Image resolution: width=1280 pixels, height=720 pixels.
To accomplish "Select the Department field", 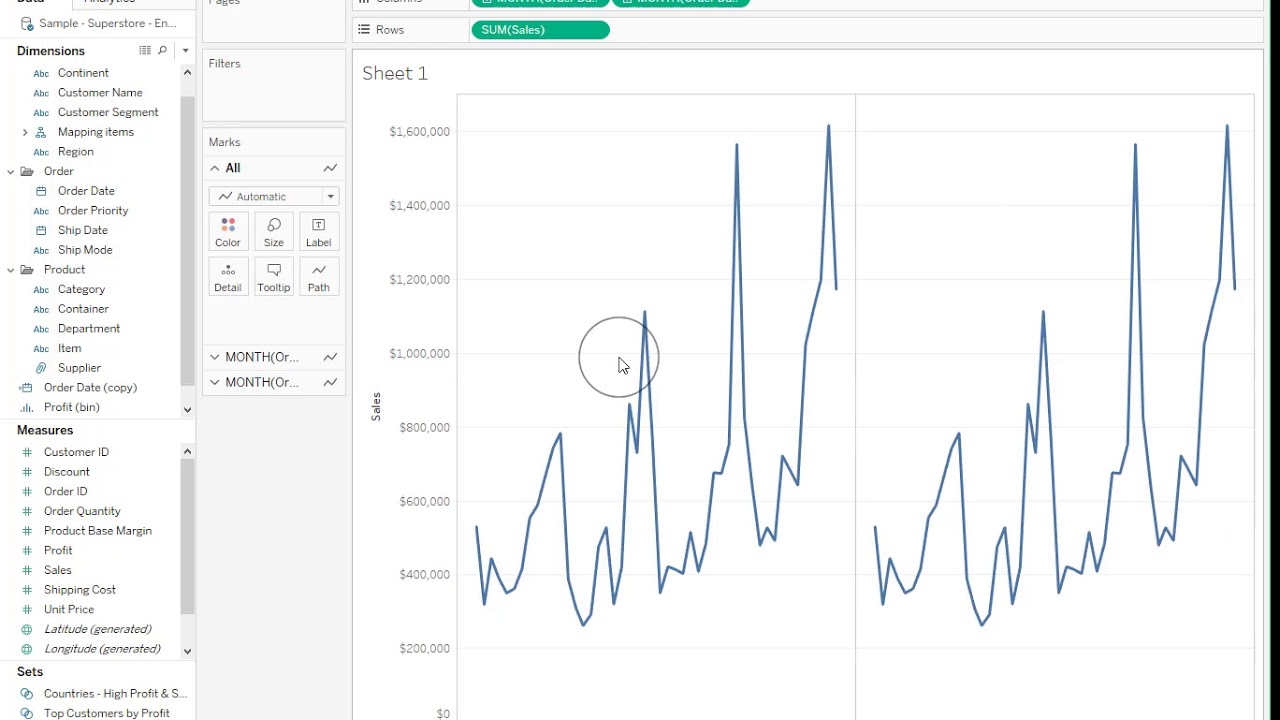I will [x=89, y=329].
